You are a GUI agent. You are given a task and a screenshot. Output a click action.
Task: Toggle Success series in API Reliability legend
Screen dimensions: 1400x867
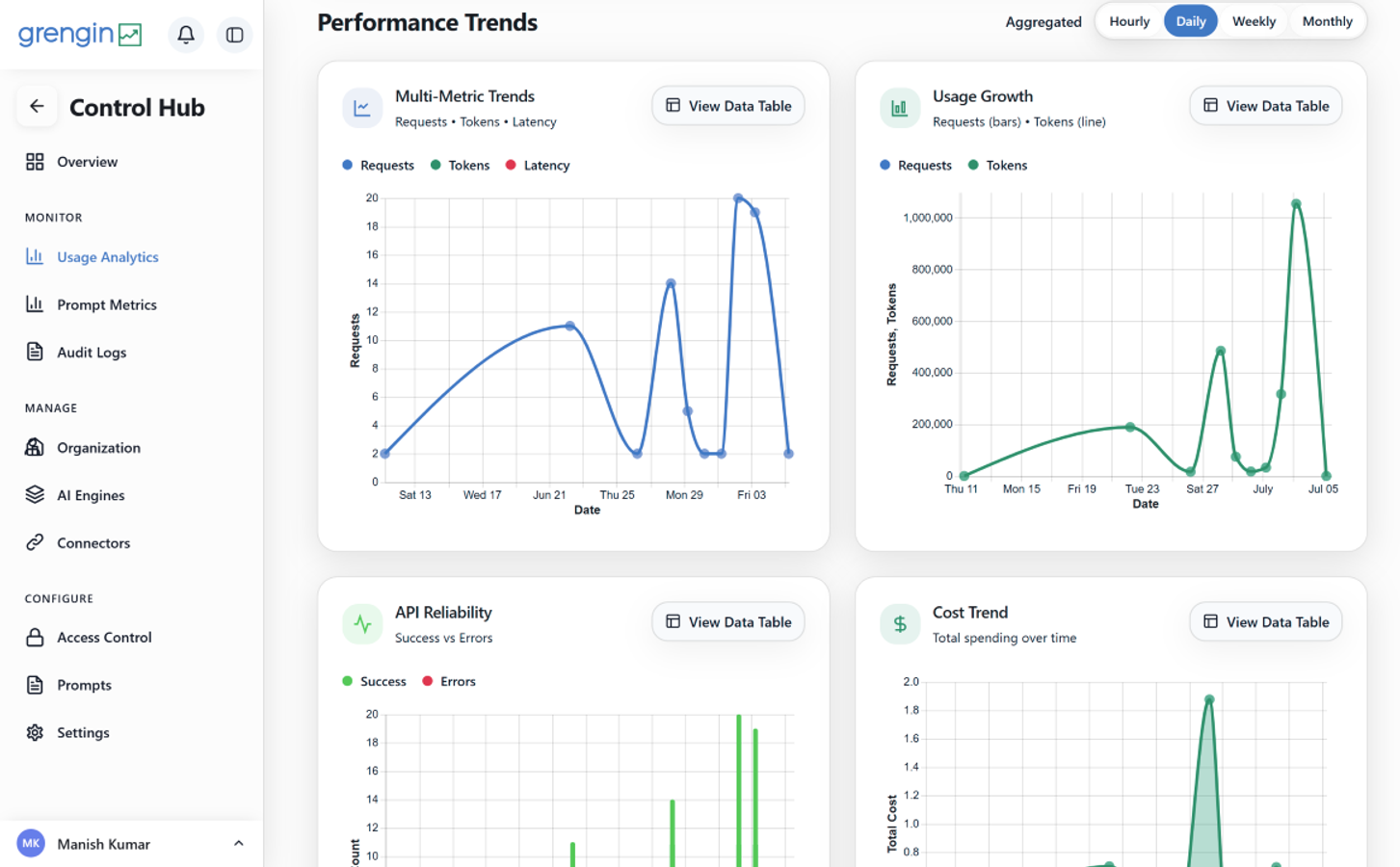[374, 681]
